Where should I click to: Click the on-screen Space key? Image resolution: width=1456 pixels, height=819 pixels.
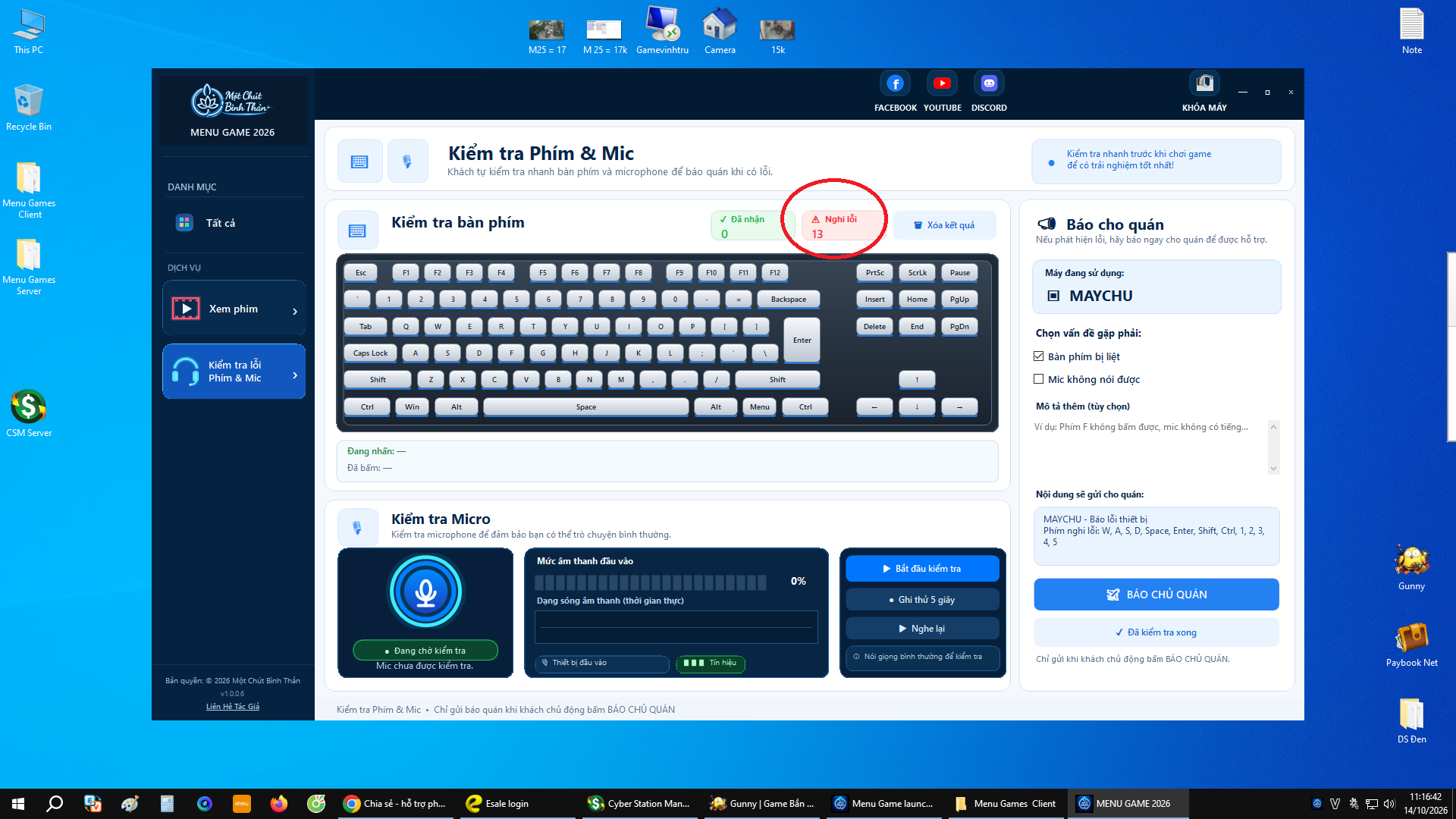585,407
